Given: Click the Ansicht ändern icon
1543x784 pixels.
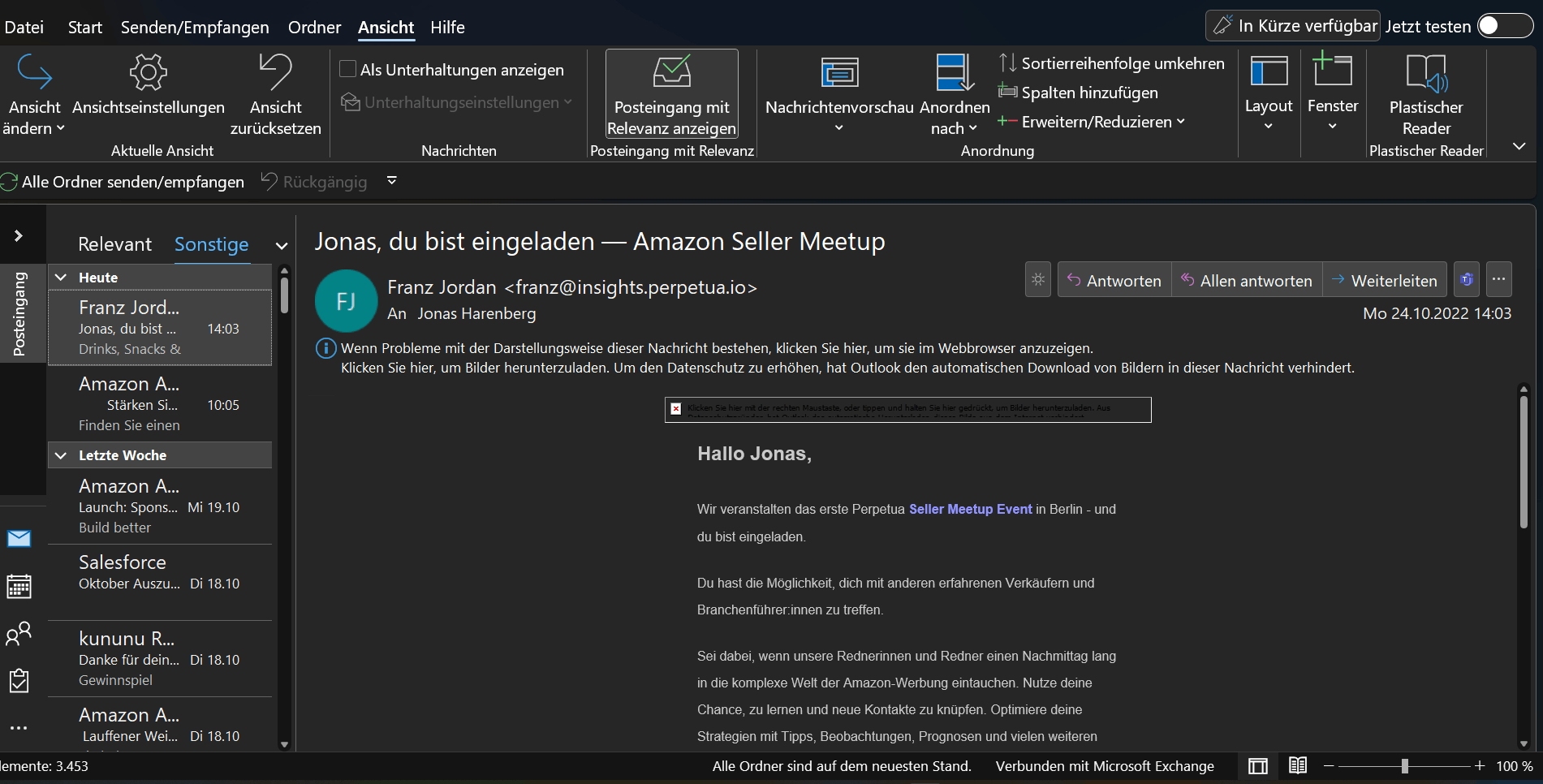Looking at the screenshot, I should (34, 72).
